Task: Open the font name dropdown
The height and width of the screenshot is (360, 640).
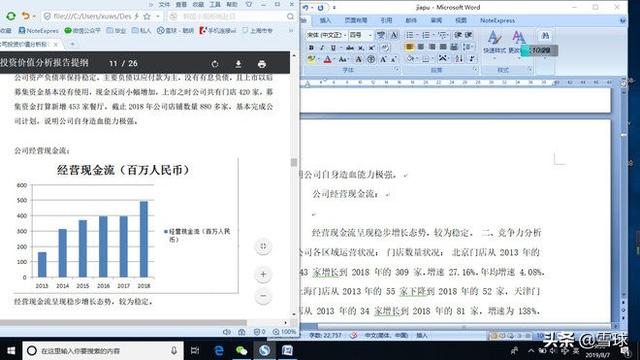Action: click(325, 35)
